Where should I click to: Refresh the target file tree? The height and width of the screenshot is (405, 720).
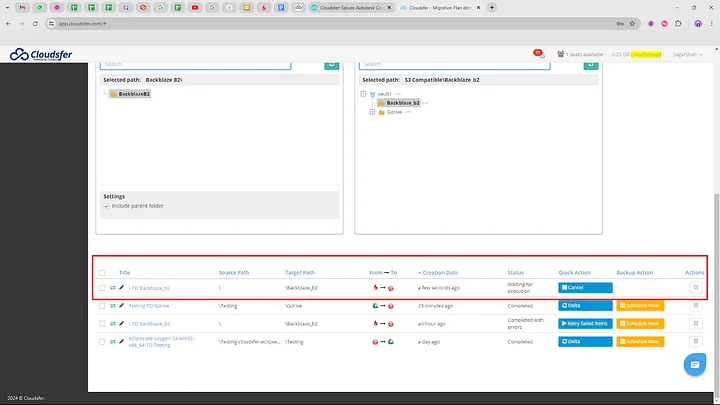[591, 65]
